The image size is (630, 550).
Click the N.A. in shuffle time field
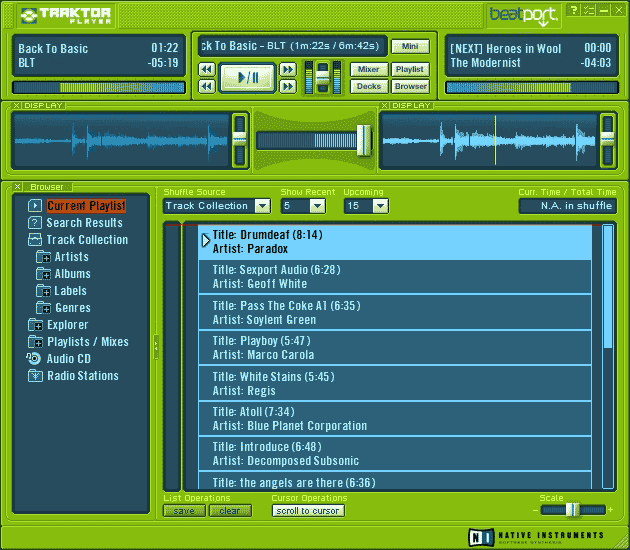pyautogui.click(x=568, y=206)
